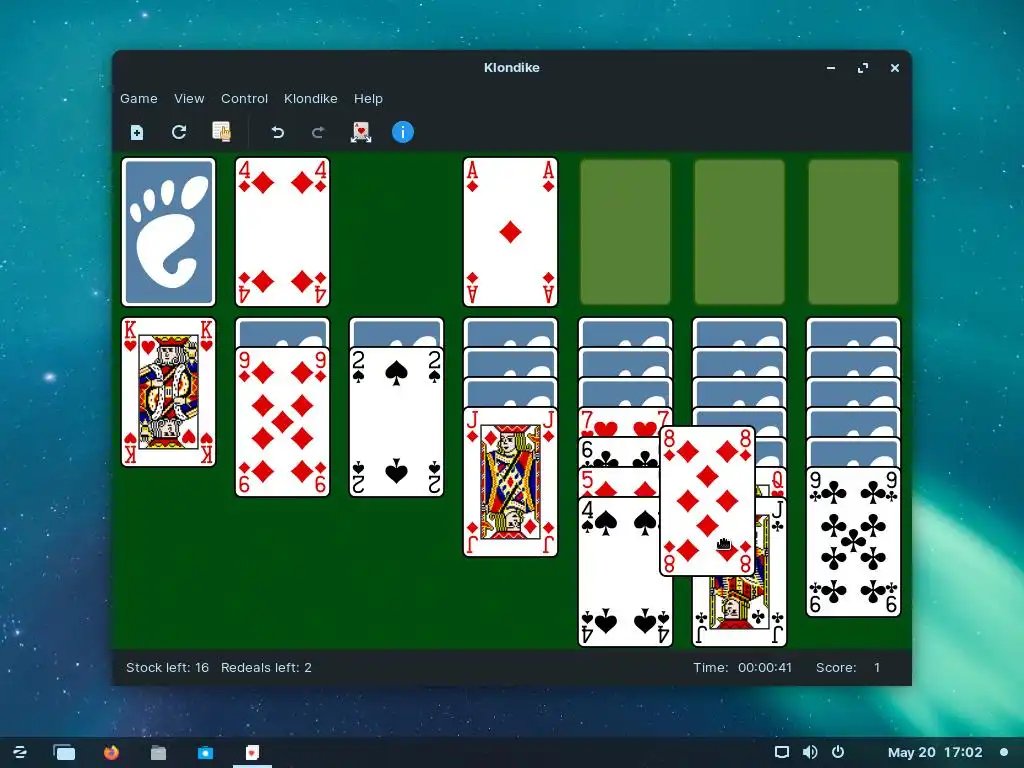1024x768 pixels.
Task: Select the 5 of diamonds card
Action: [618, 483]
